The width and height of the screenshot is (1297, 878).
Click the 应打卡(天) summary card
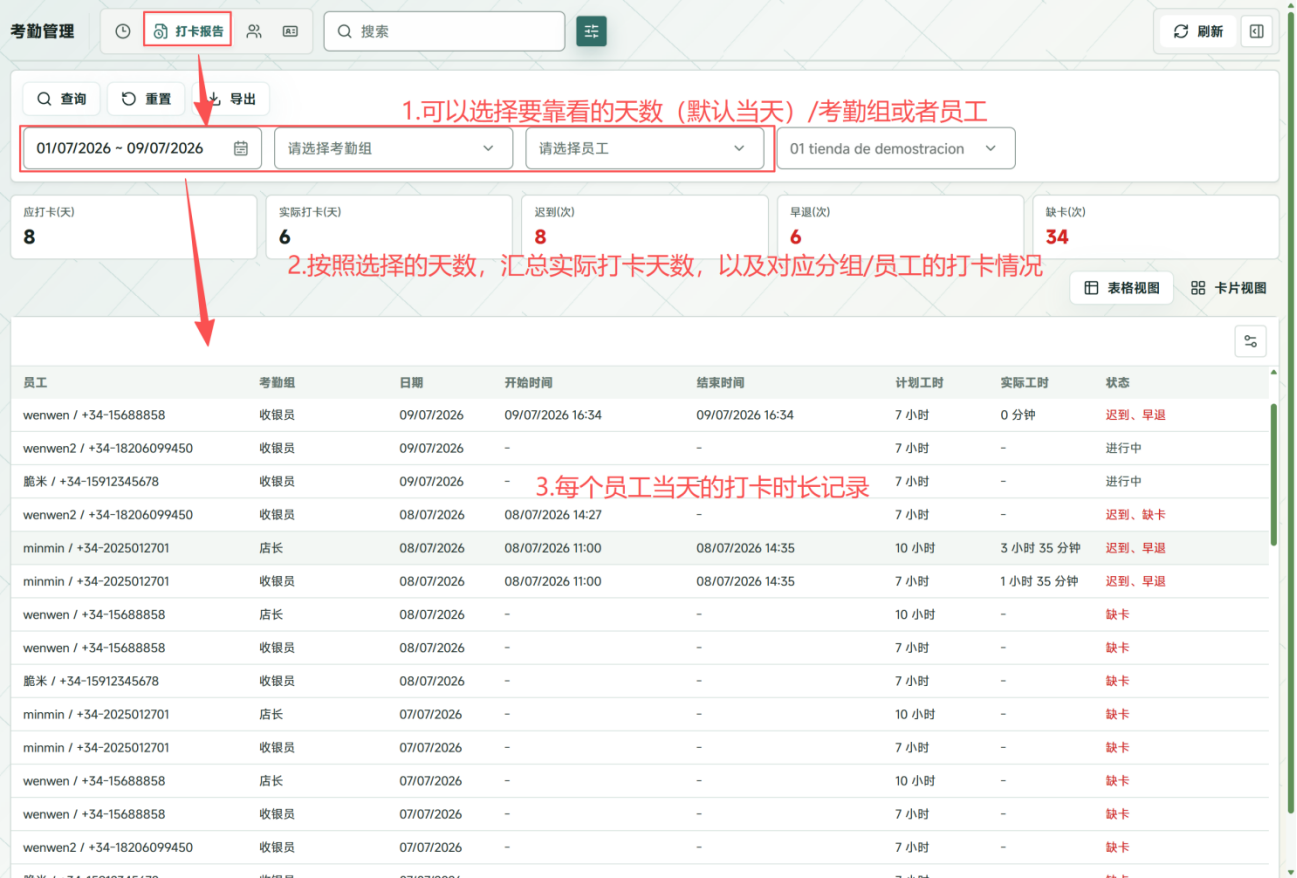point(134,227)
